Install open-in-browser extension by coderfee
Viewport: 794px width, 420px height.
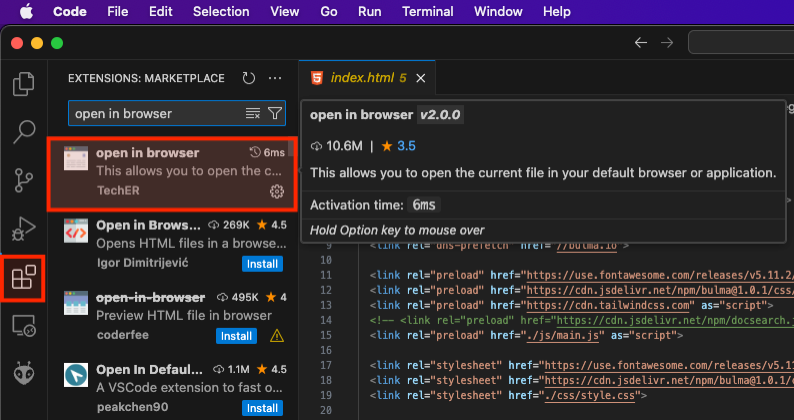coord(237,336)
